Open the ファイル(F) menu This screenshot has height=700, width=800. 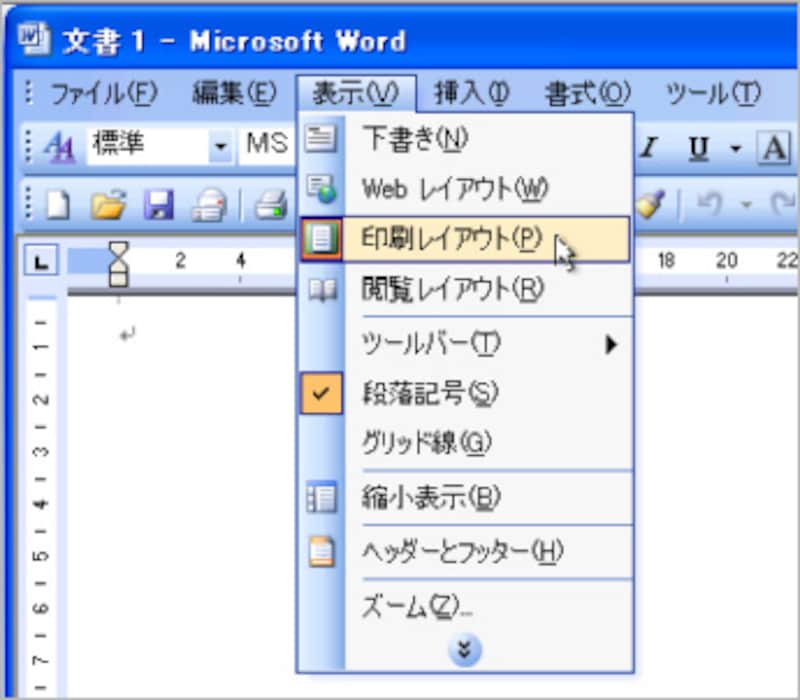coord(104,93)
